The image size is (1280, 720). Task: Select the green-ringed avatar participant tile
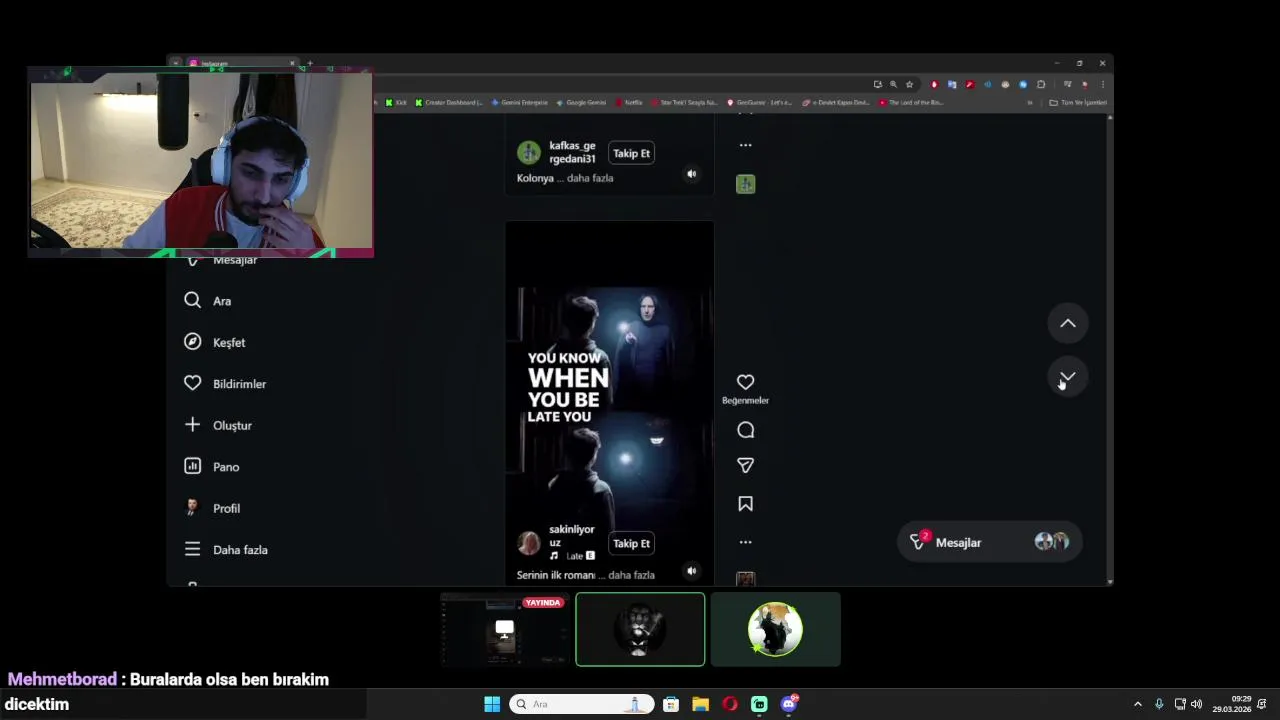click(x=775, y=629)
